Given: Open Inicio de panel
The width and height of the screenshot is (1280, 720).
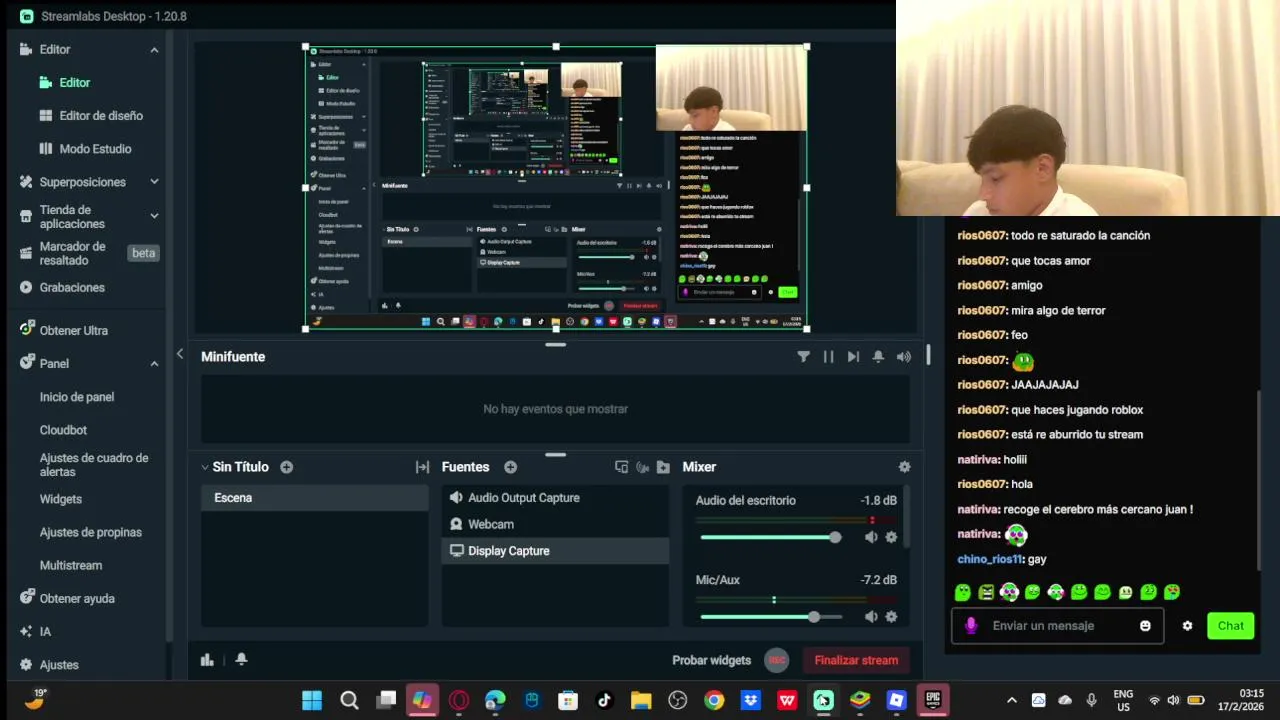Looking at the screenshot, I should (x=77, y=397).
